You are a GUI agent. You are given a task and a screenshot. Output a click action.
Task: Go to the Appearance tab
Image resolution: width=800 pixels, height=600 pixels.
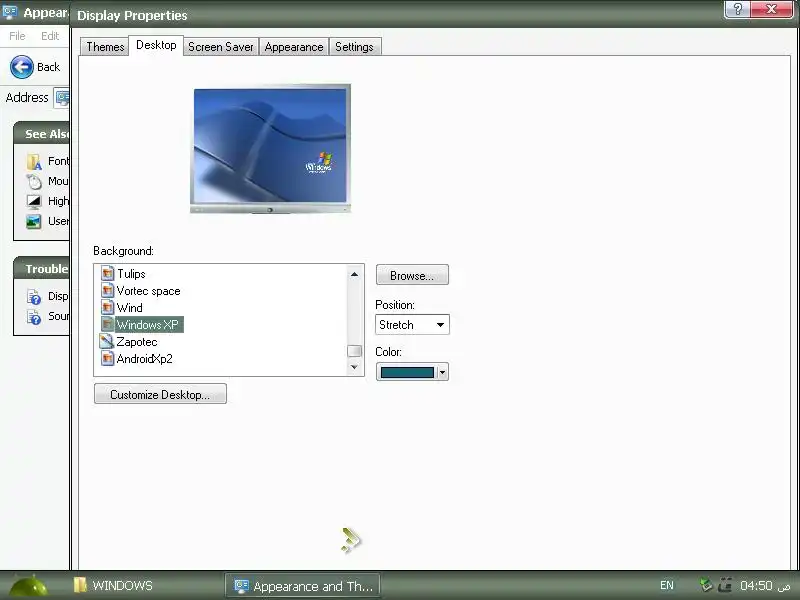[x=294, y=47]
